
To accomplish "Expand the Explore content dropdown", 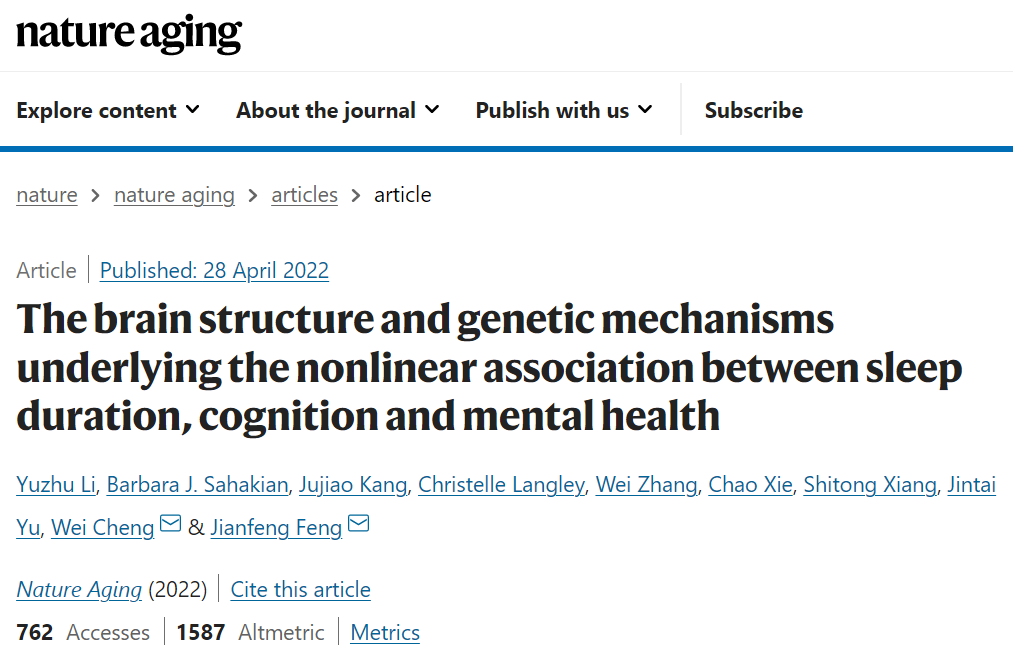I will pos(108,111).
